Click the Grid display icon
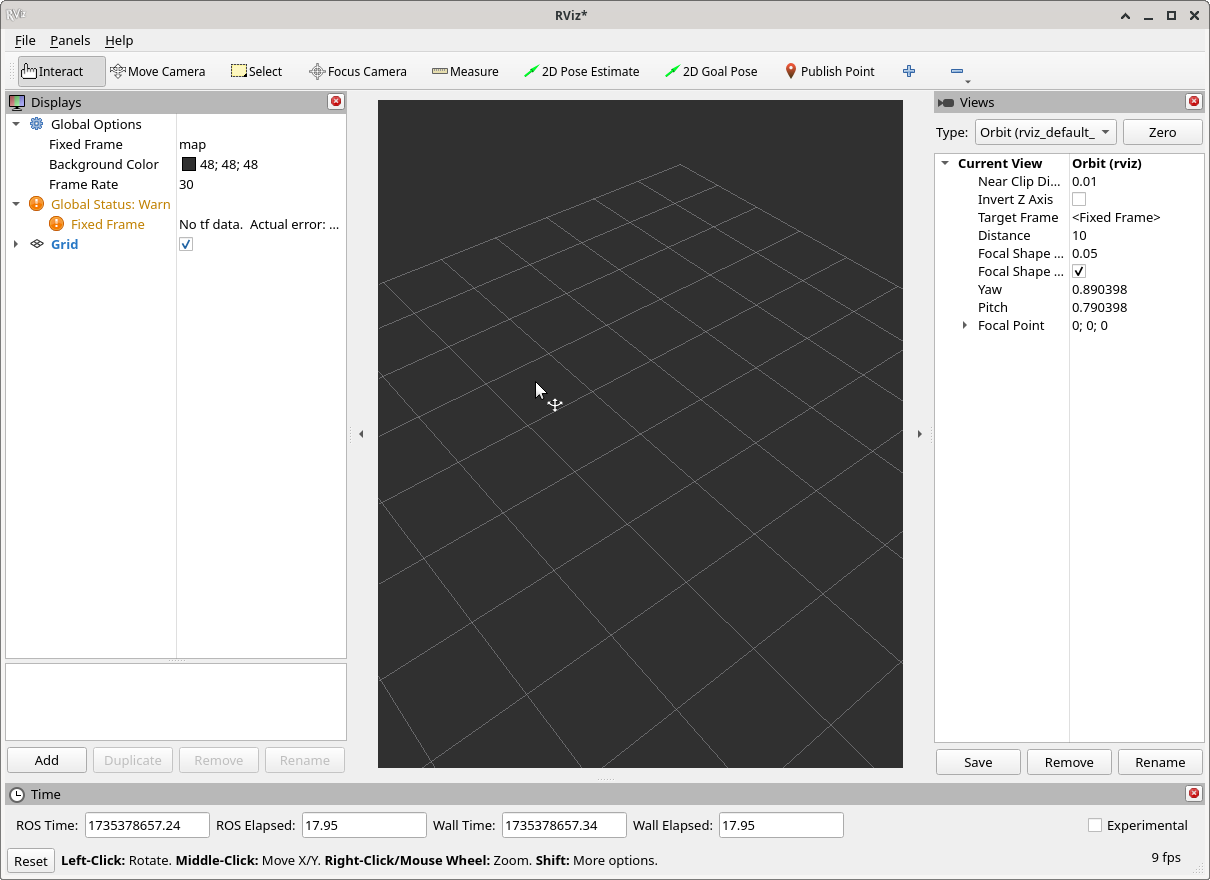The height and width of the screenshot is (880, 1210). click(x=37, y=244)
